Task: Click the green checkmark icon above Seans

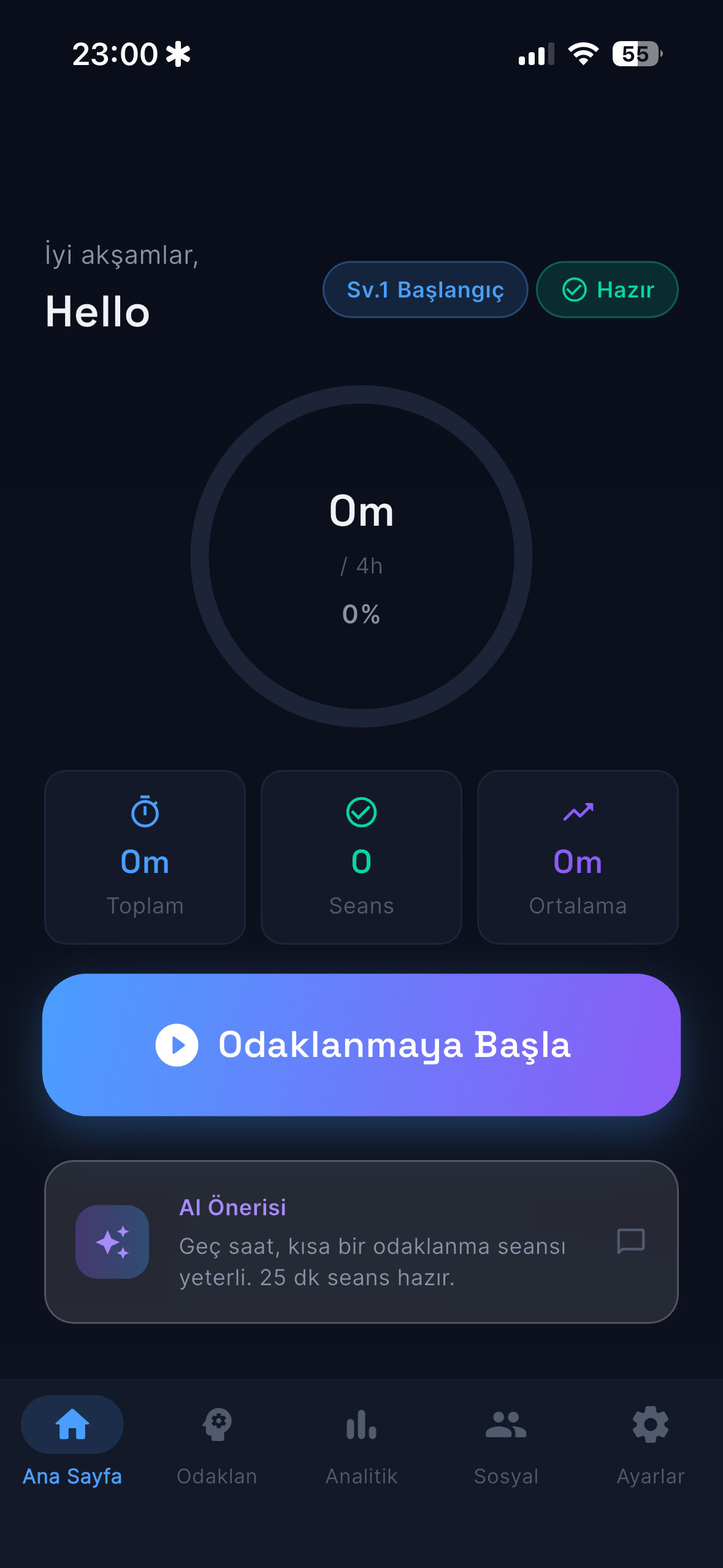Action: pos(361,812)
